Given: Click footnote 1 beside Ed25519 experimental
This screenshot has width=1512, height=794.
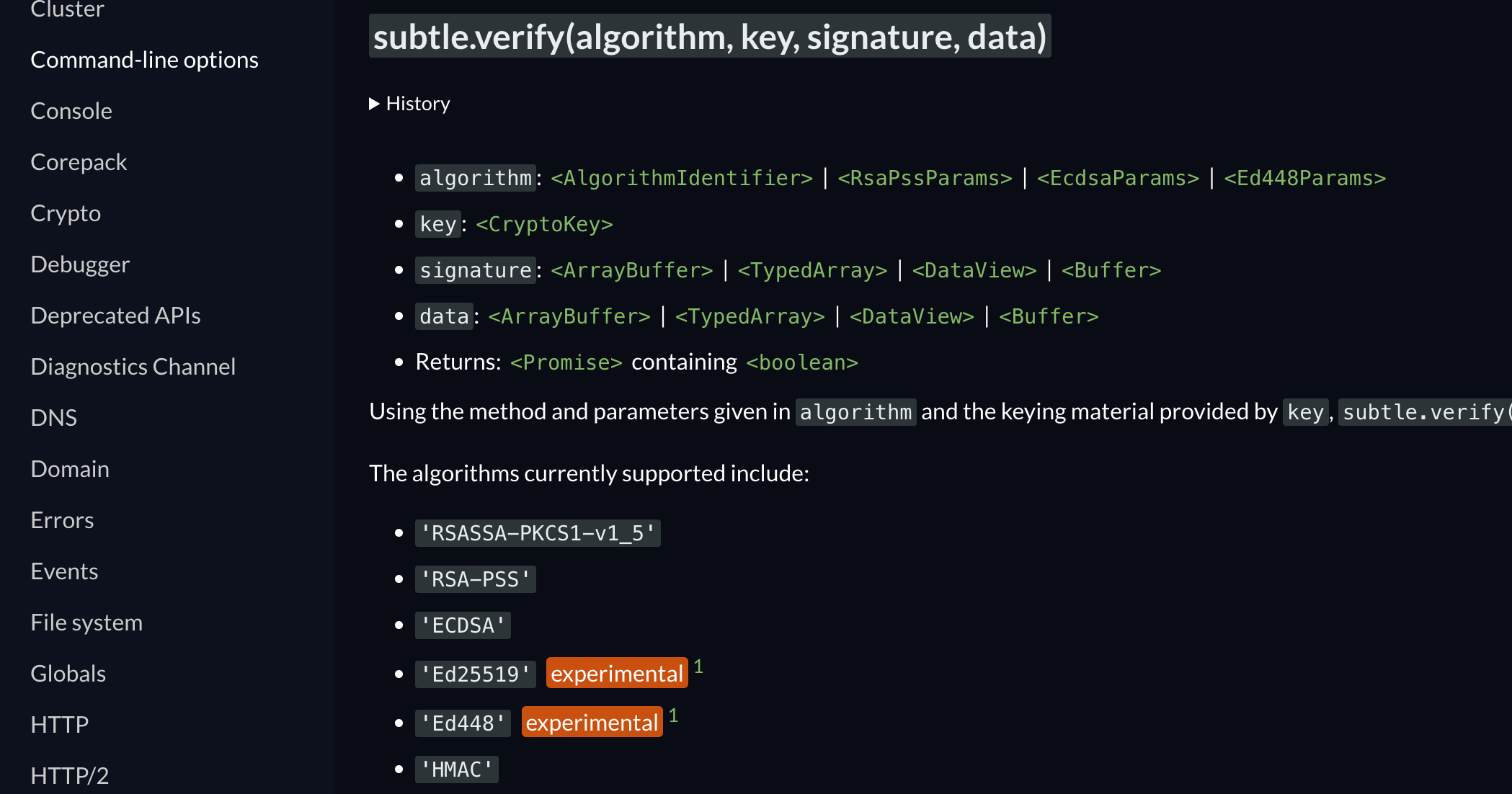Looking at the screenshot, I should click(x=698, y=666).
